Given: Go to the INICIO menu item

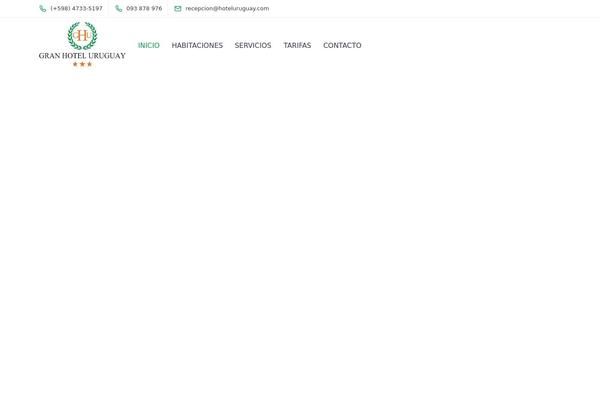Looking at the screenshot, I should (x=149, y=46).
